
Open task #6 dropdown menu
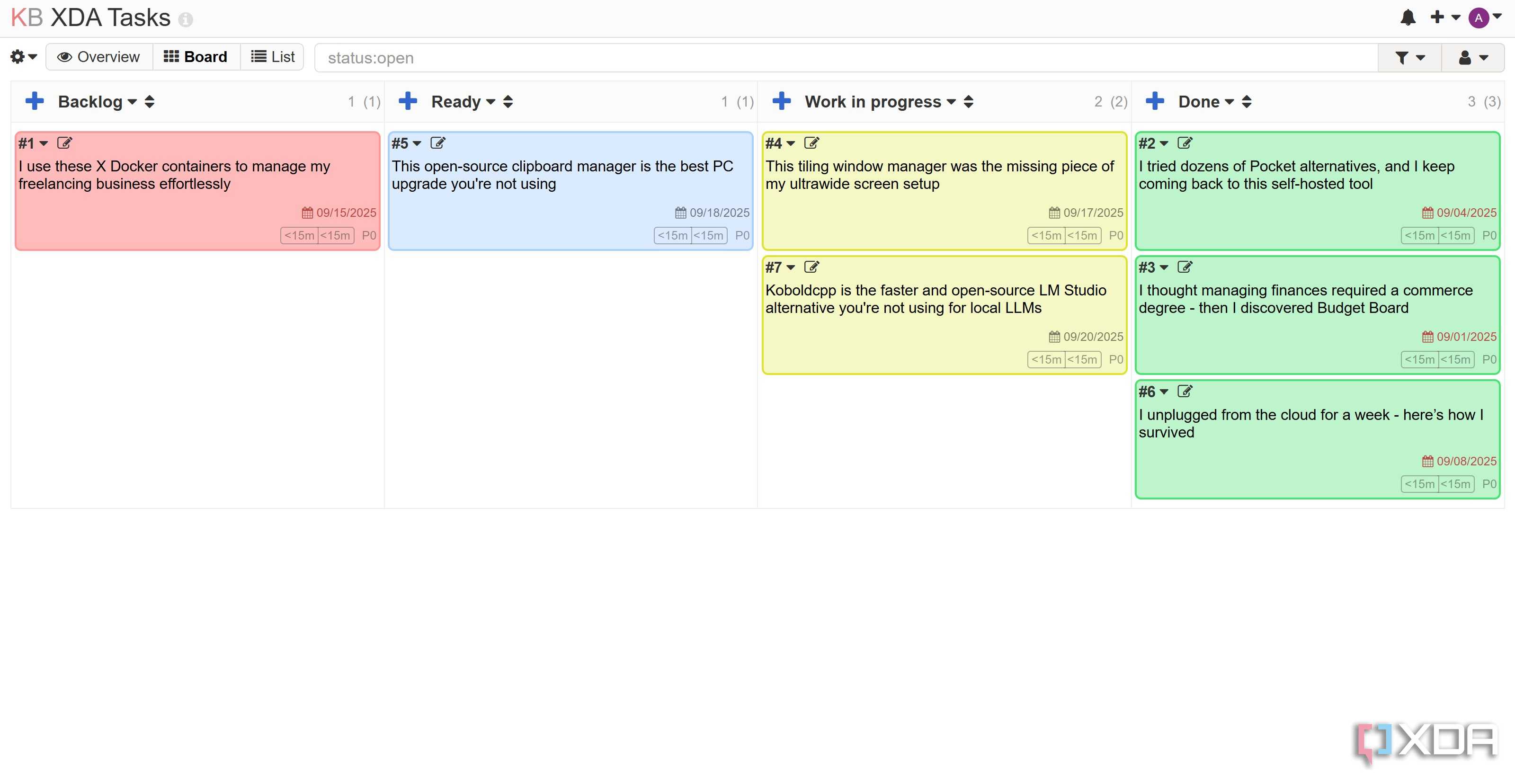point(1153,391)
